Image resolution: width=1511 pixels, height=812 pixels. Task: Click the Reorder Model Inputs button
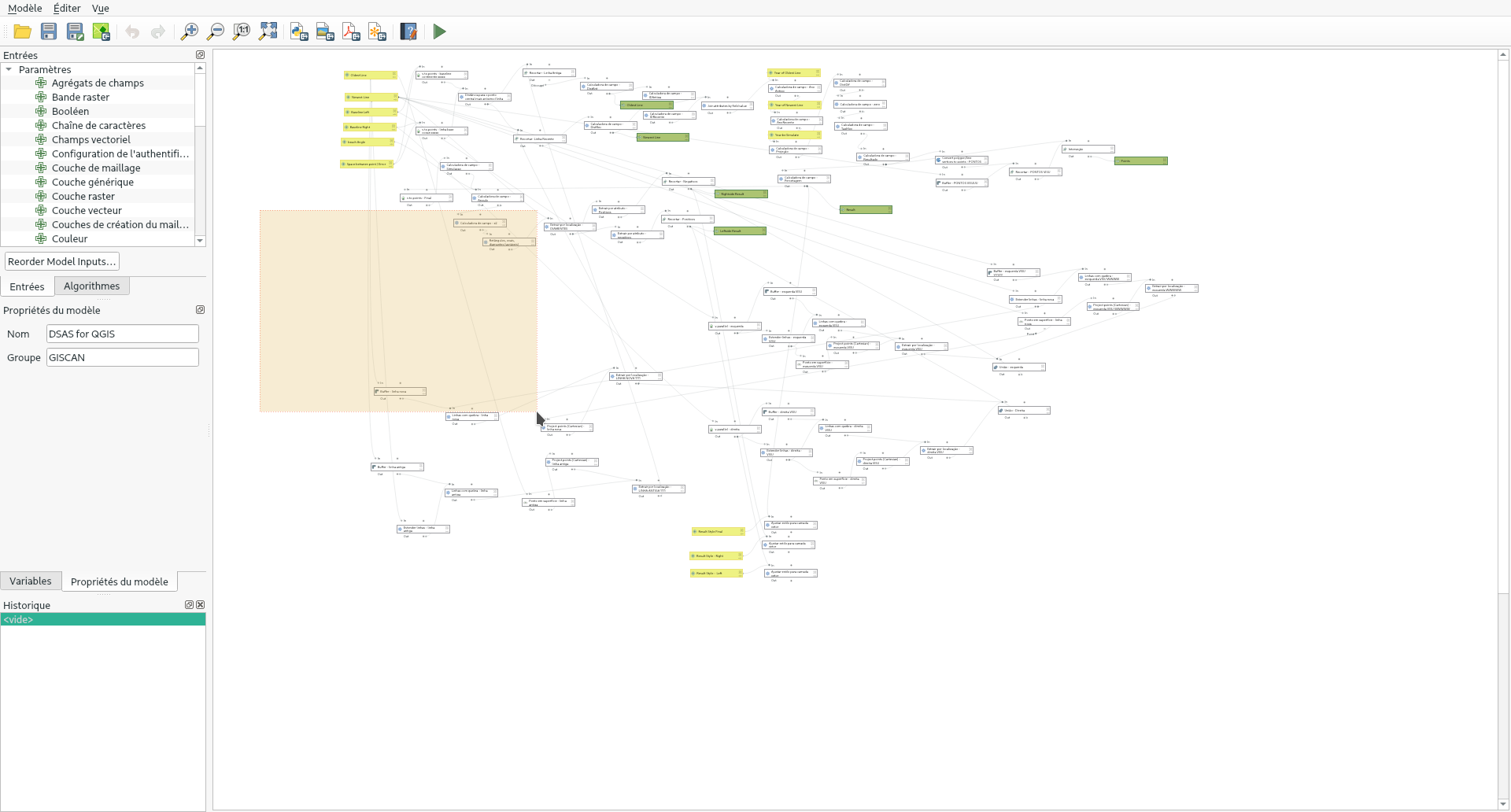pyautogui.click(x=62, y=261)
